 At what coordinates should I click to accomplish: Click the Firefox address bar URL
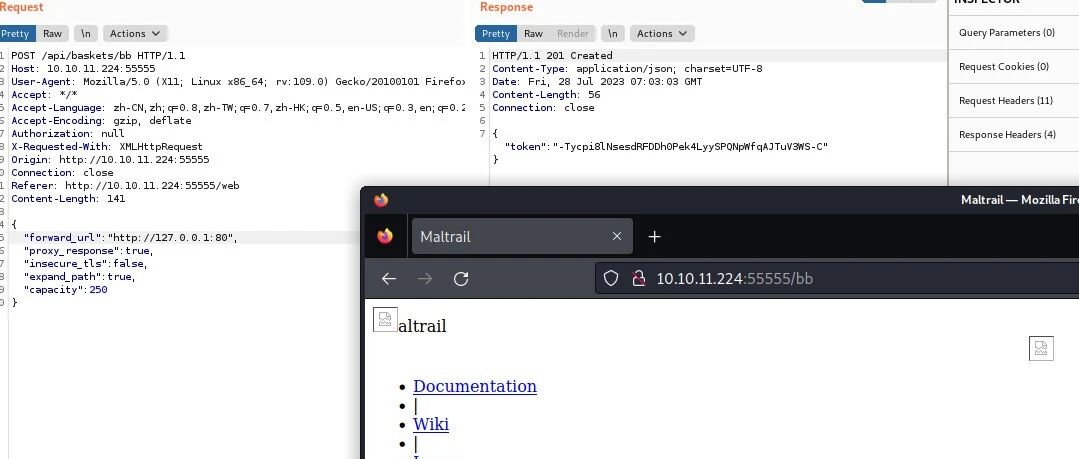coord(735,278)
